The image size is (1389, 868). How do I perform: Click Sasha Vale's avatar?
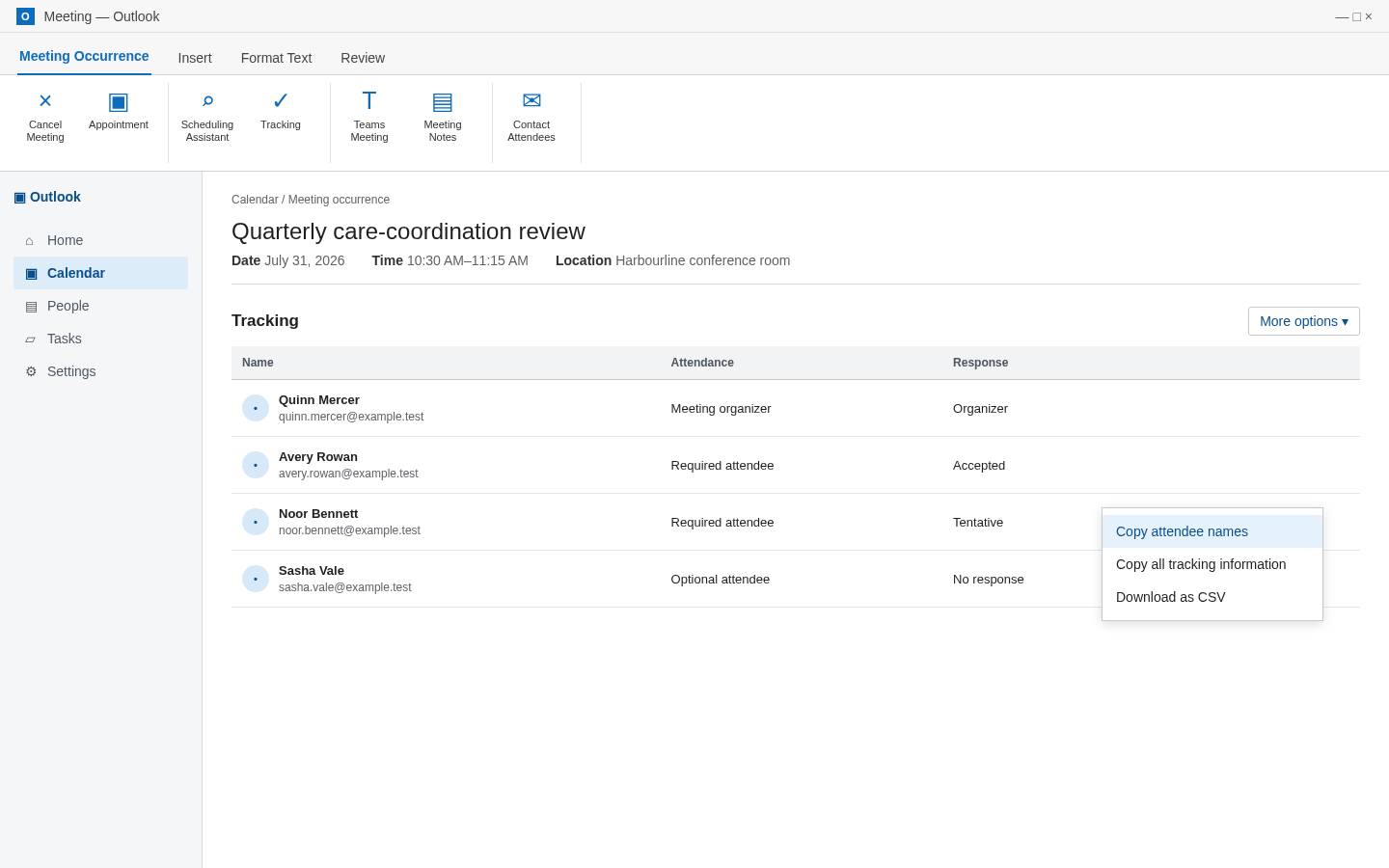click(256, 579)
